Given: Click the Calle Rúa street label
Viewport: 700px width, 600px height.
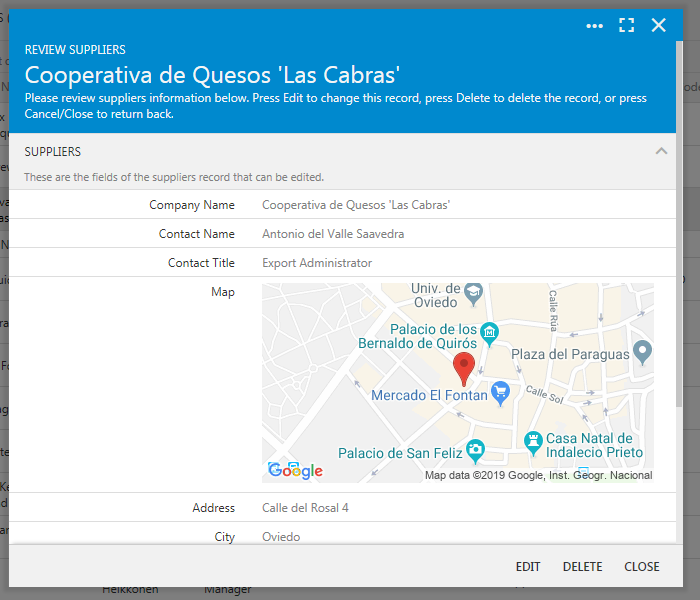Looking at the screenshot, I should pyautogui.click(x=553, y=311).
